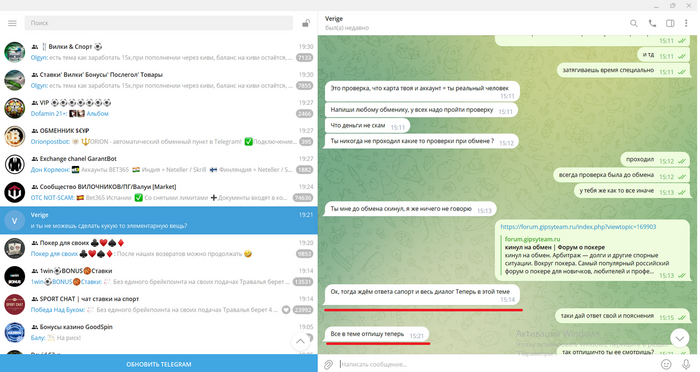Click message 'Что деньги не скам'

point(367,126)
